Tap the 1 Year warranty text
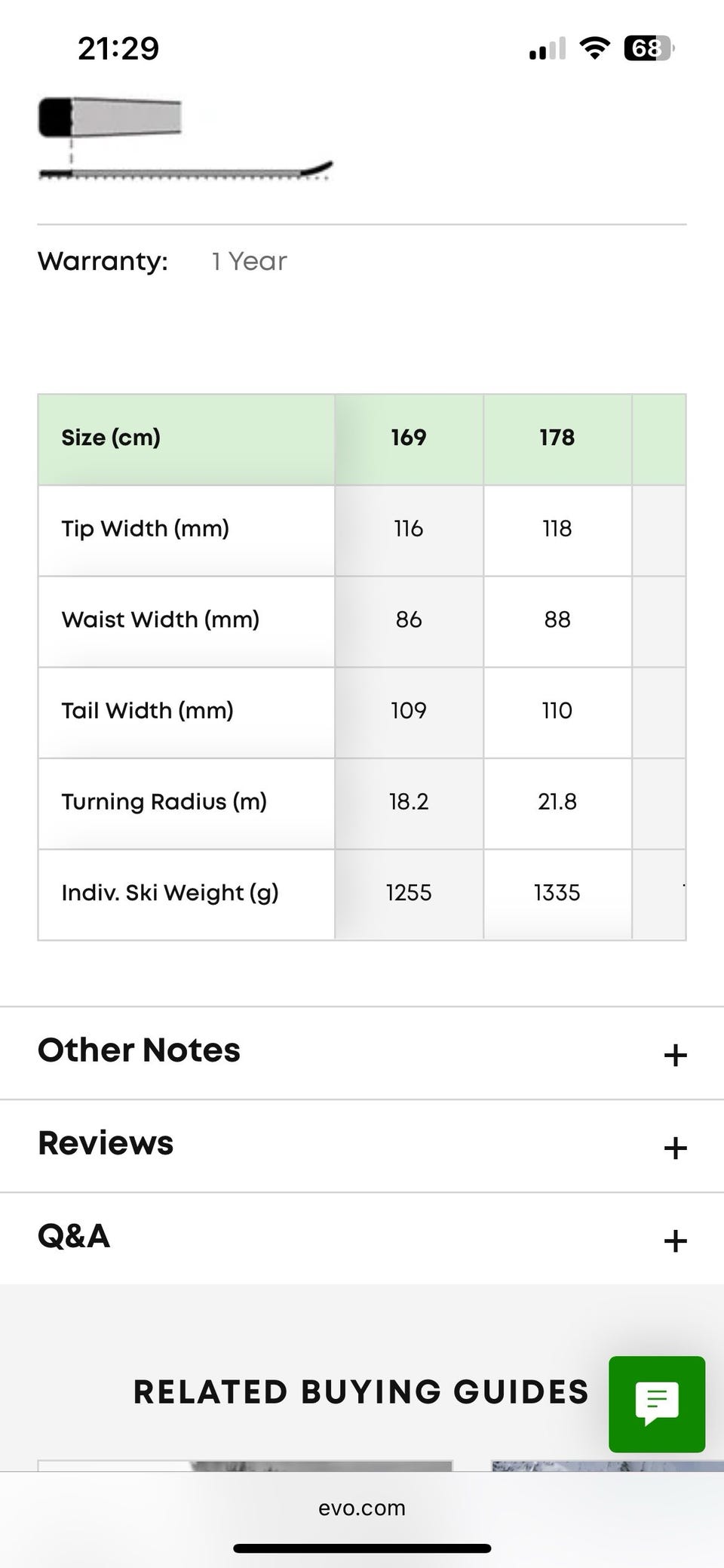The image size is (724, 1568). coord(249,261)
